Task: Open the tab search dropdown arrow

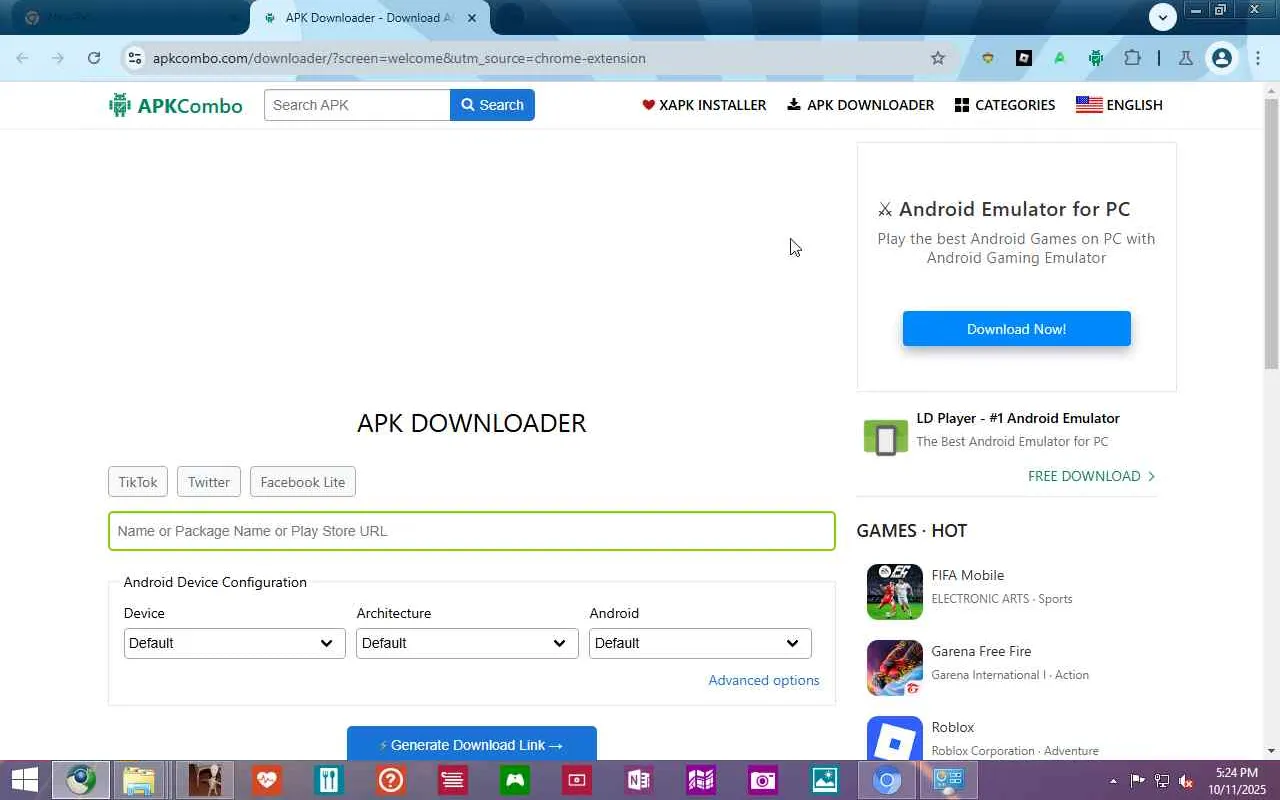Action: (x=1162, y=17)
